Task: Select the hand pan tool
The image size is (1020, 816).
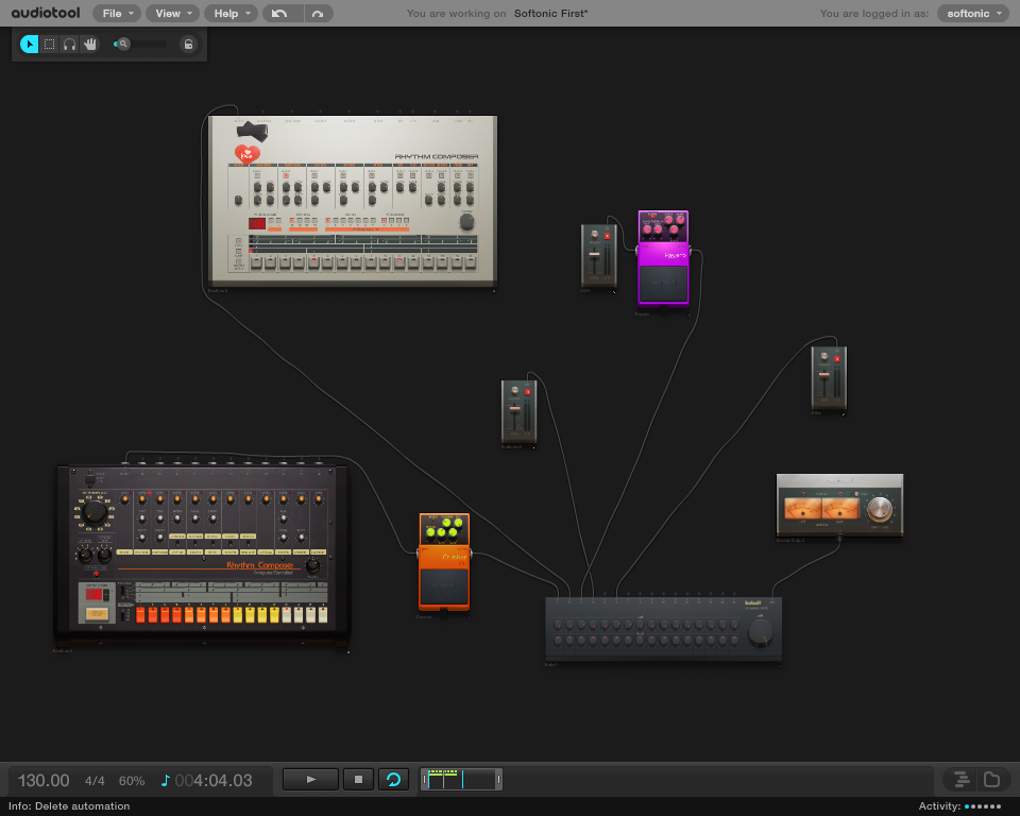Action: pos(91,44)
